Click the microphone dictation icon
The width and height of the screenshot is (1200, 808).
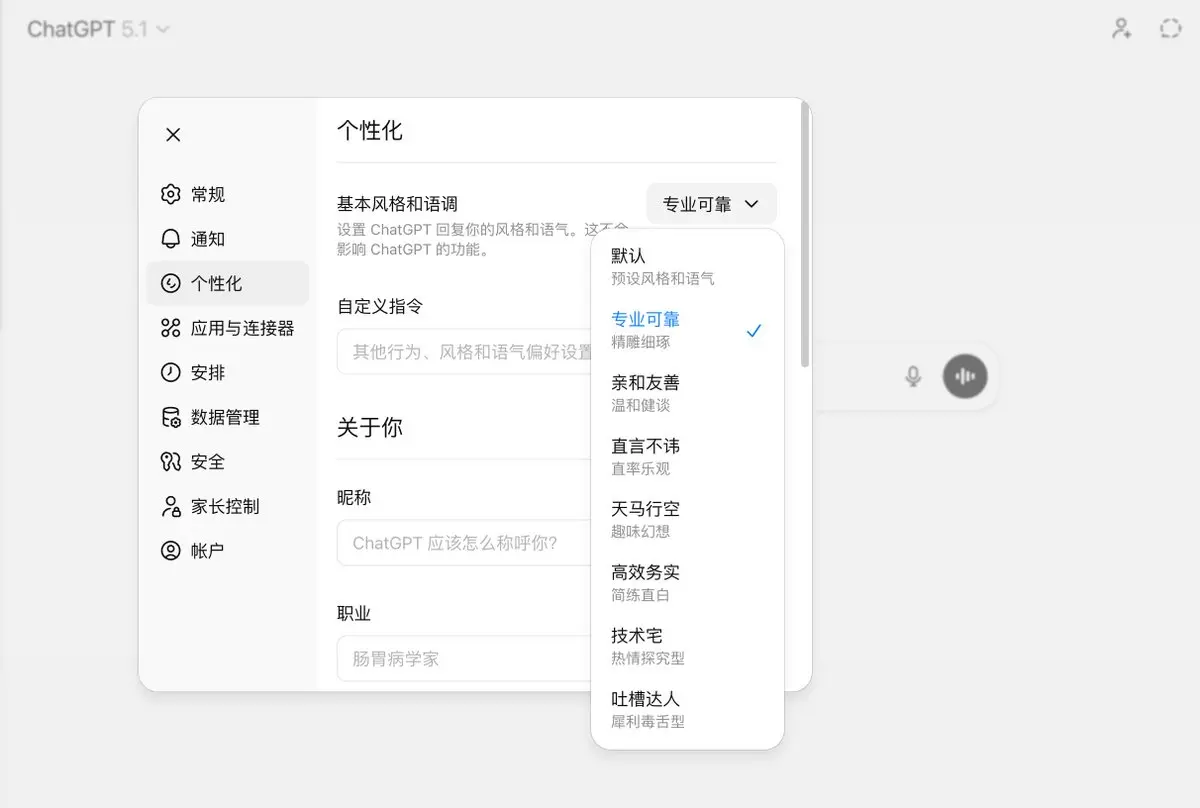point(913,376)
